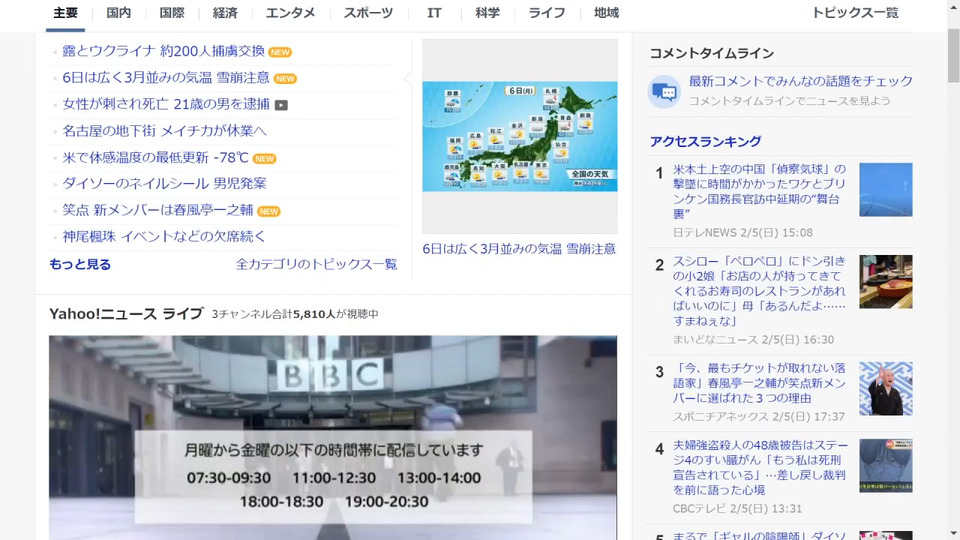Image resolution: width=960 pixels, height=540 pixels.
Task: Click the ranking 4 article thumbnail
Action: (885, 465)
